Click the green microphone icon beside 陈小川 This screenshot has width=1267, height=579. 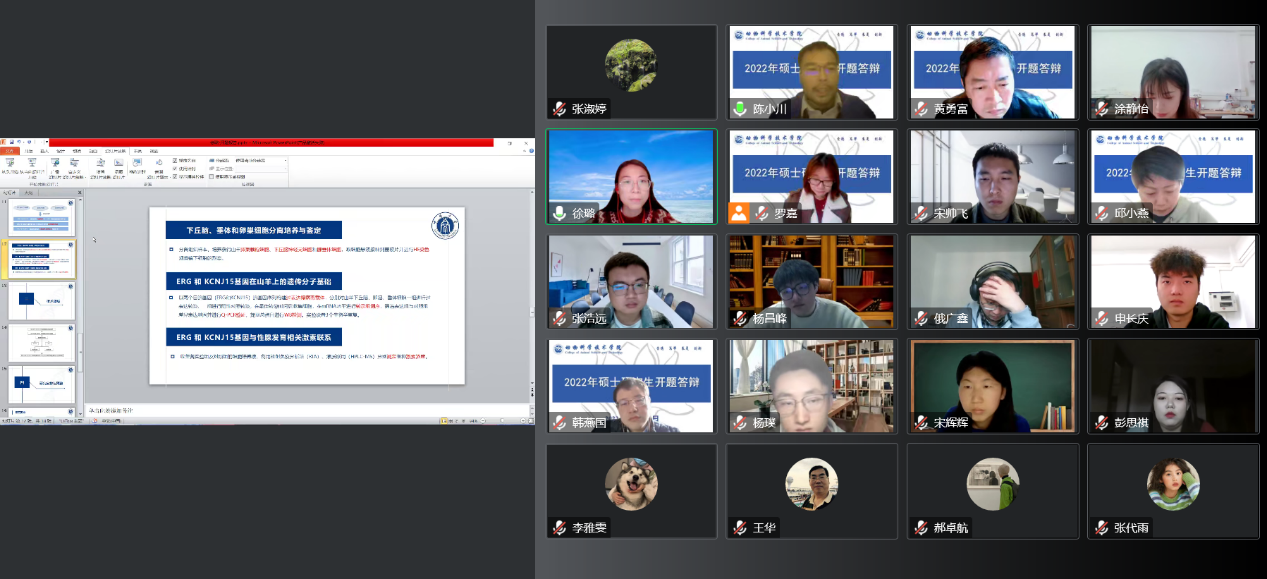tap(740, 109)
